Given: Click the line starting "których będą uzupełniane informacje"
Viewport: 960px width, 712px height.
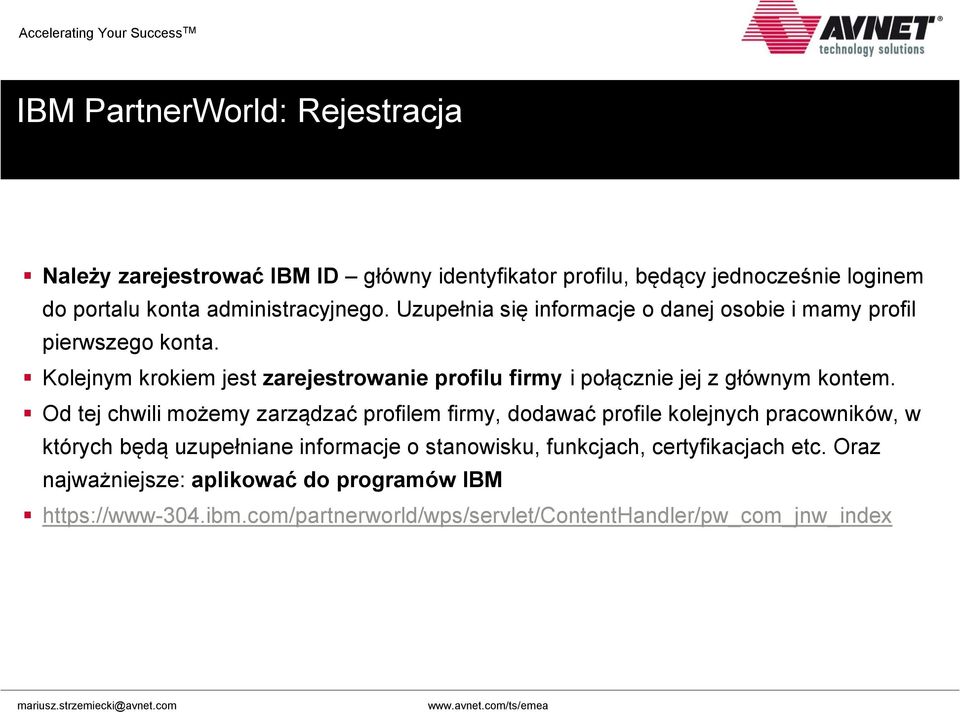Looking at the screenshot, I should click(x=461, y=447).
